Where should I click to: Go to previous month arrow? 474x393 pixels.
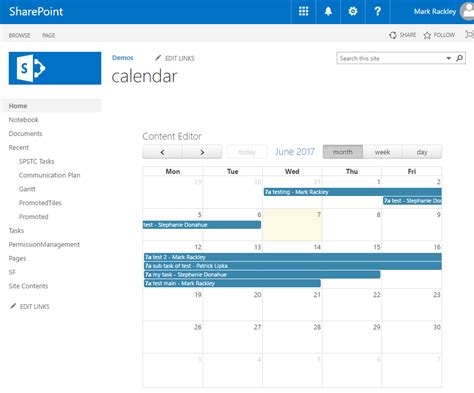(x=162, y=152)
